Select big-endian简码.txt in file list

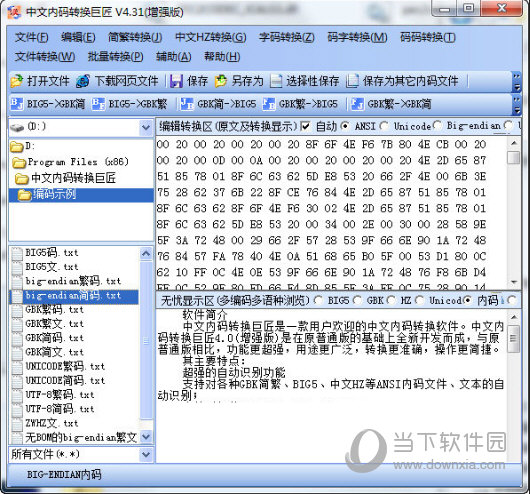pyautogui.click(x=73, y=296)
